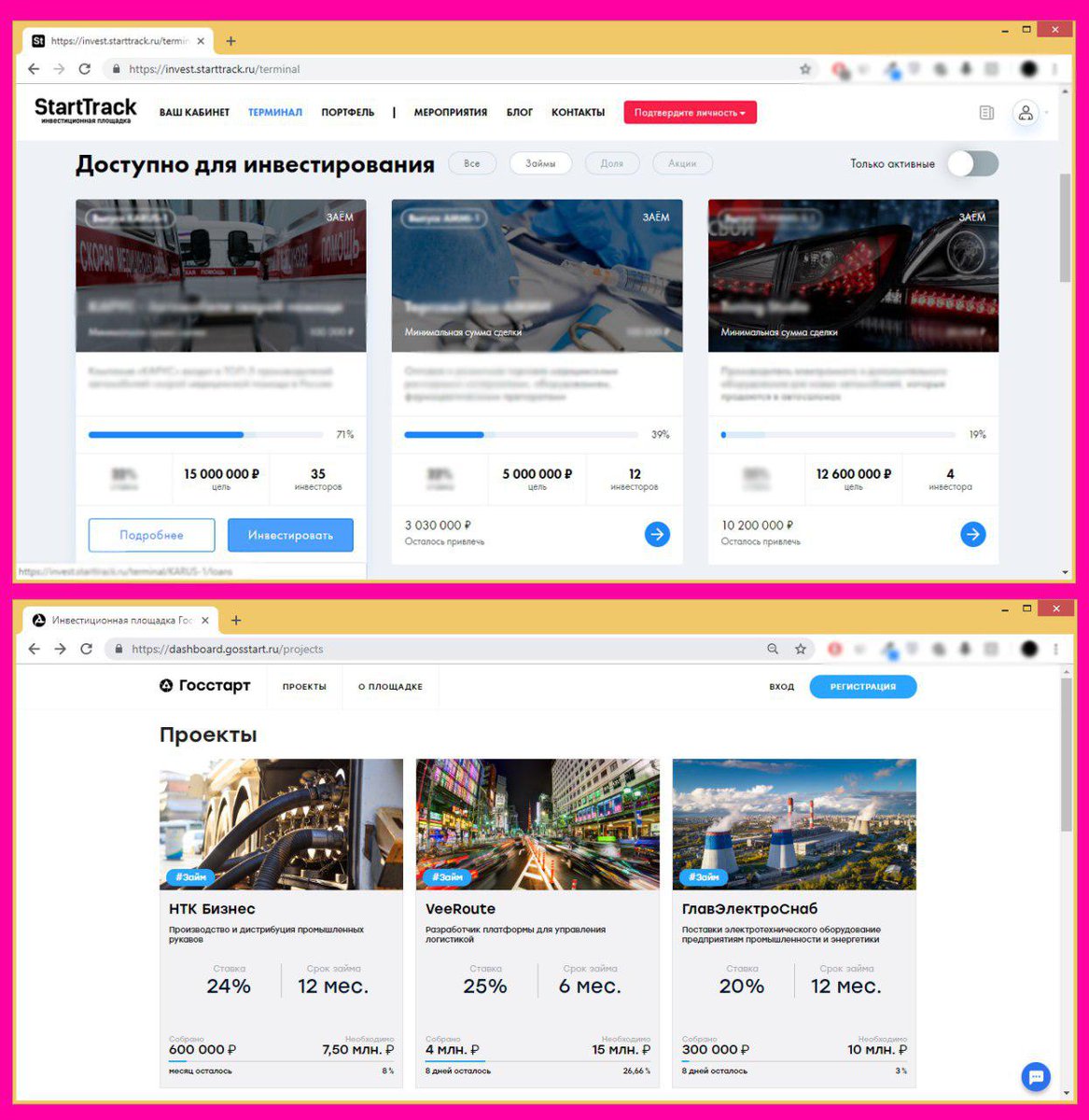Click the 39% progress bar
Image resolution: width=1089 pixels, height=1120 pixels.
pyautogui.click(x=523, y=435)
